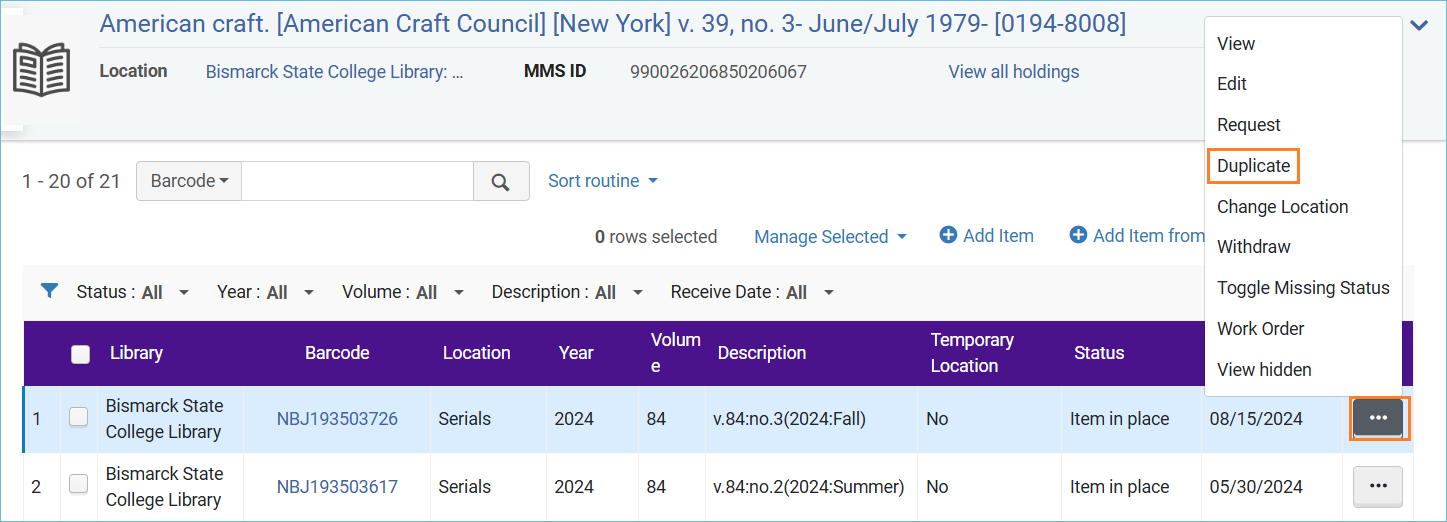
Task: Open the ellipsis actions button in row 2
Action: pos(1378,486)
